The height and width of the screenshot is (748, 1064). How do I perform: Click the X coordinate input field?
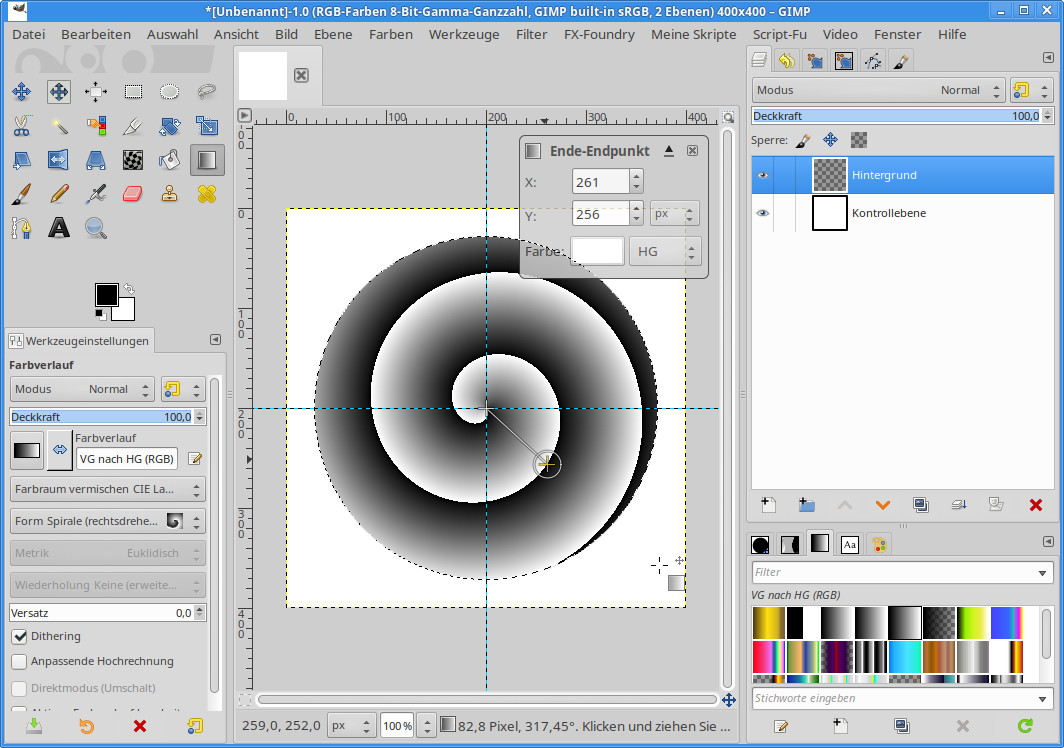[x=600, y=182]
